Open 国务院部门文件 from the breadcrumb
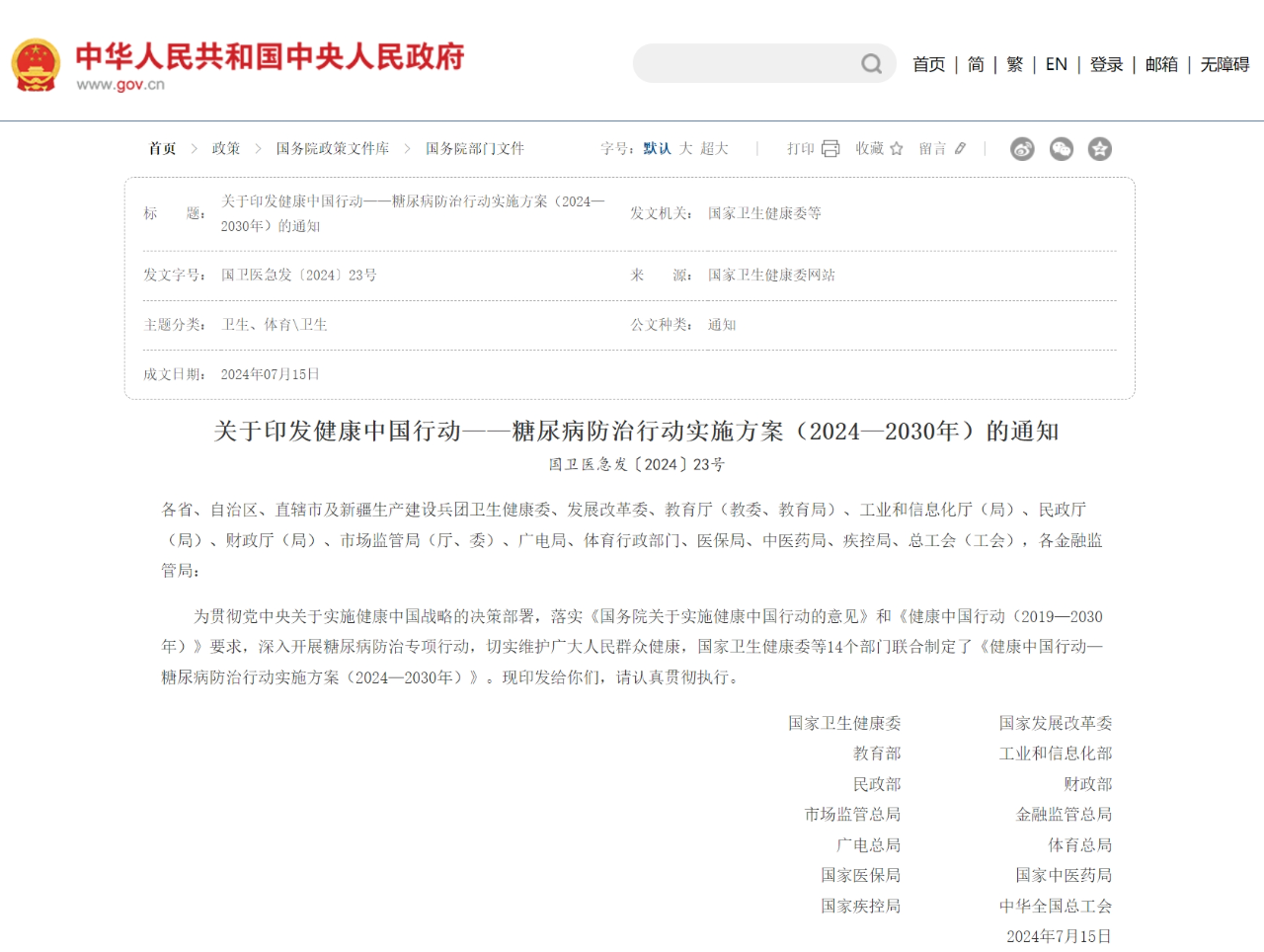 click(474, 148)
